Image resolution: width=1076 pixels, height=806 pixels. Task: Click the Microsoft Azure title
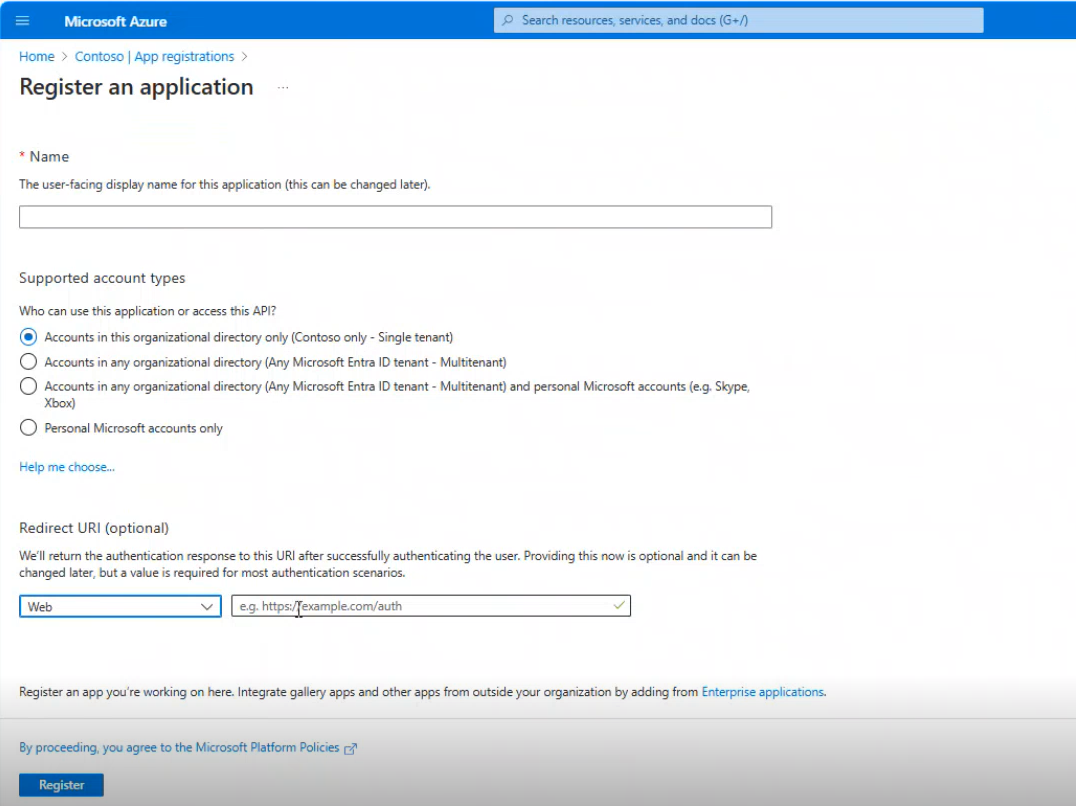(115, 21)
